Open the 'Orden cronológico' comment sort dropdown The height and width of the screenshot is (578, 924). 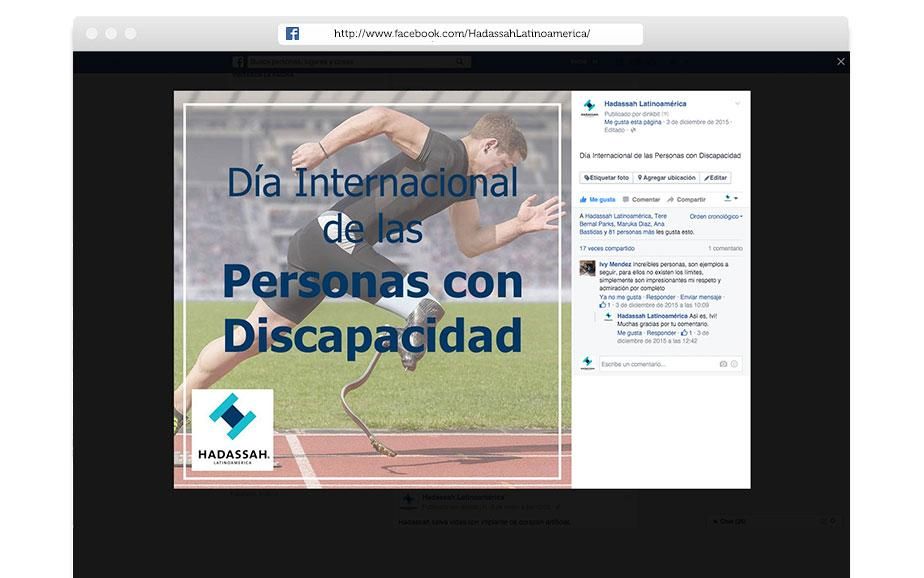click(716, 217)
